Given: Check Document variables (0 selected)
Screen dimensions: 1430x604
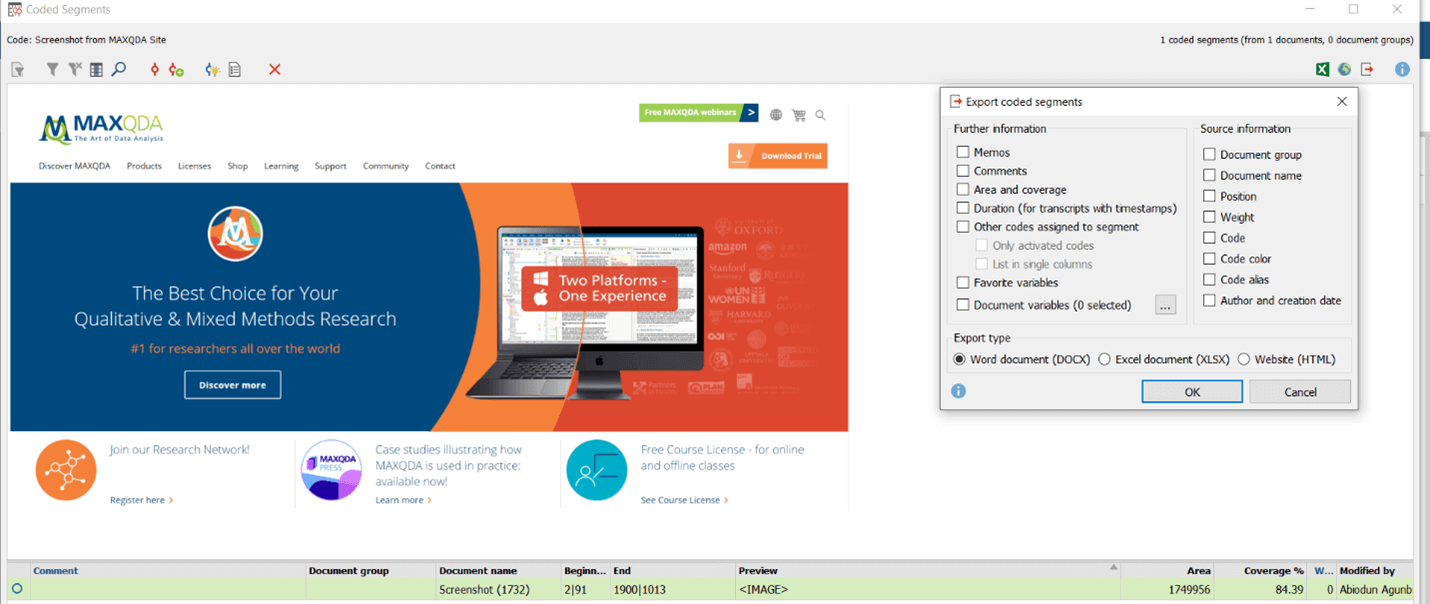Looking at the screenshot, I should [x=963, y=305].
